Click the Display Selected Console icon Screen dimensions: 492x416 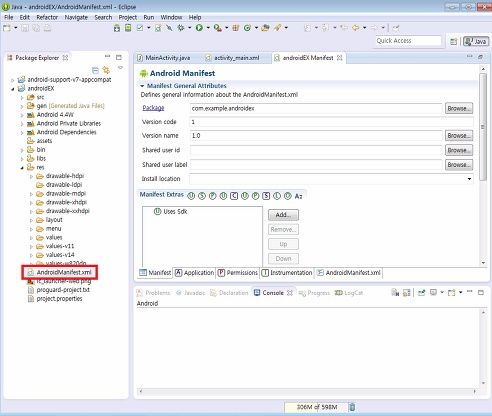coord(433,293)
